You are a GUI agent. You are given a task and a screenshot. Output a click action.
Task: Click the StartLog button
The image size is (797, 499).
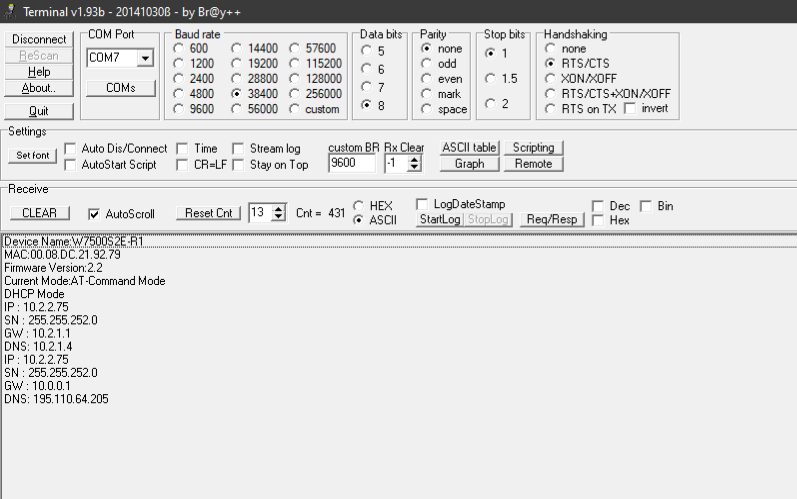coord(440,220)
